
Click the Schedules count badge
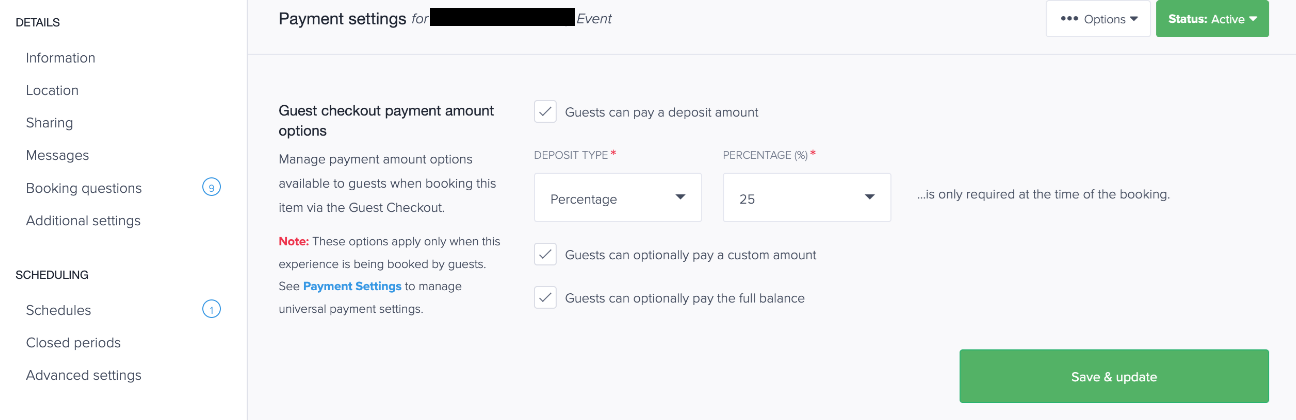(211, 310)
